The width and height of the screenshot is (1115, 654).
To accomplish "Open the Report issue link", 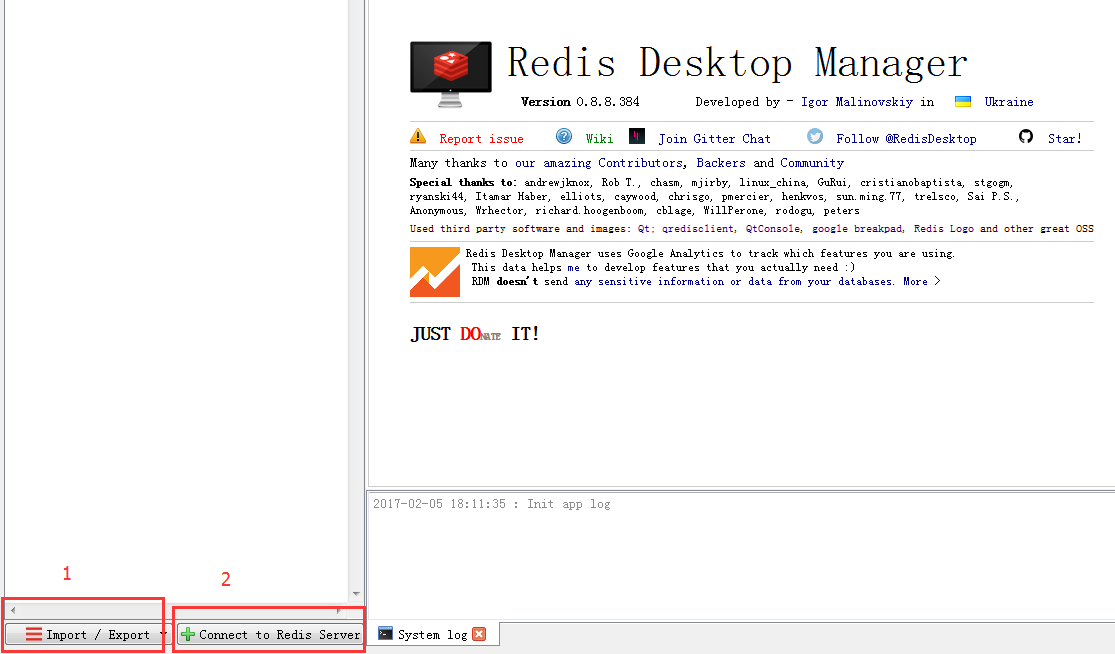I will coord(481,139).
